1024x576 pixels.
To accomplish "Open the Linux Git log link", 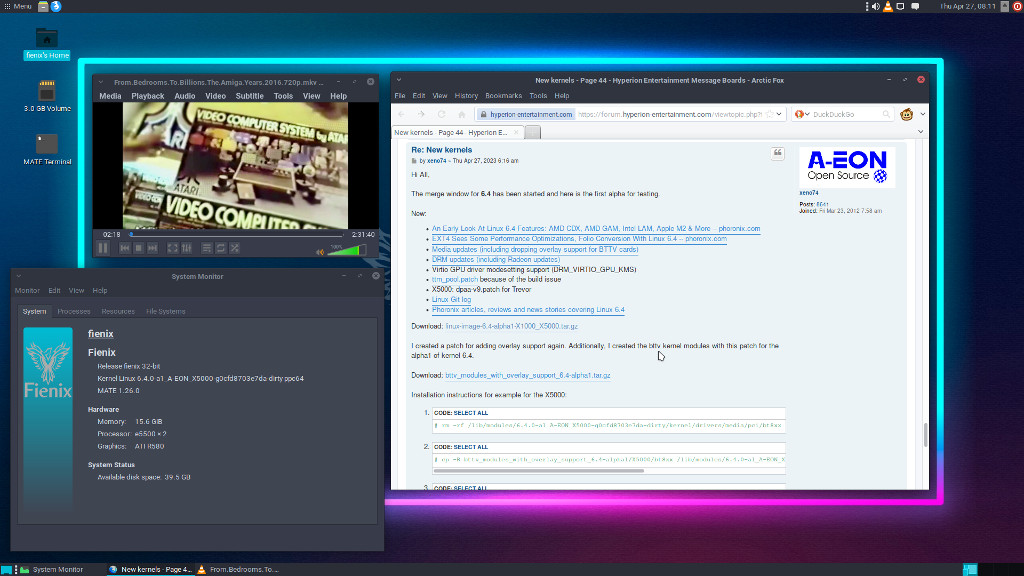I will pos(451,300).
